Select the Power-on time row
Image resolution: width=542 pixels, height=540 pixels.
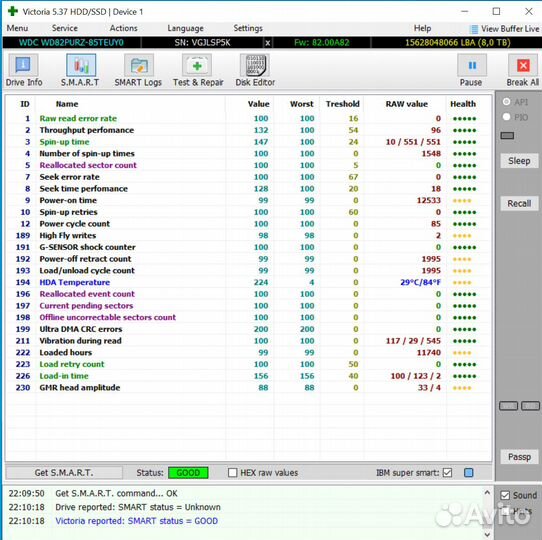(248, 201)
